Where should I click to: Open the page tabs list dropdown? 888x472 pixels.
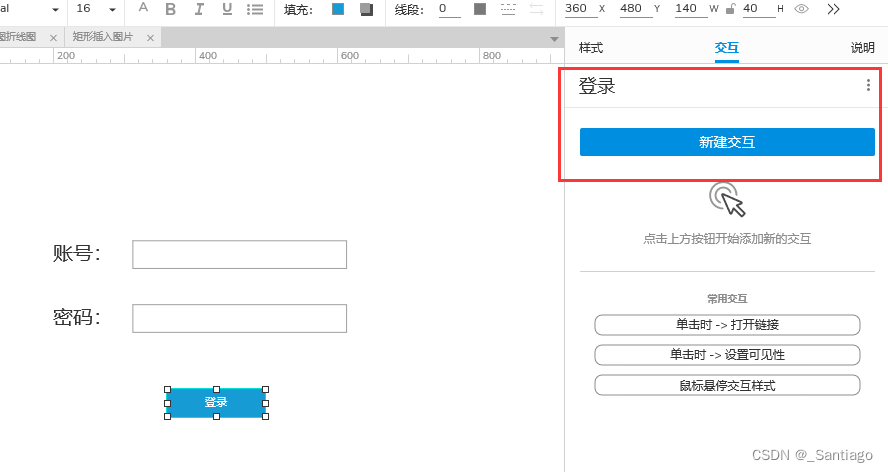(554, 39)
